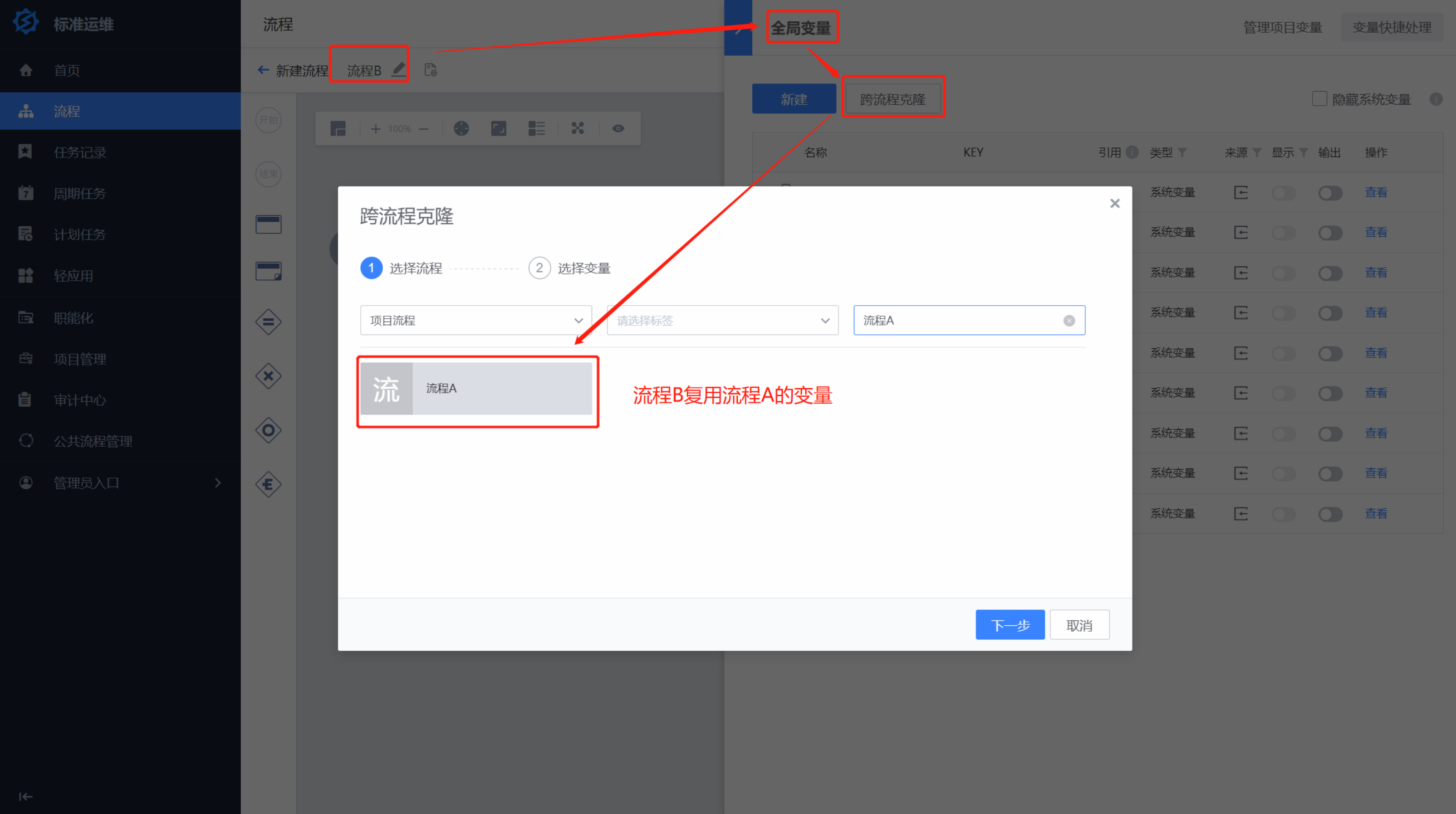The width and height of the screenshot is (1456, 814).
Task: Select the exclusive gateway X node icon
Action: click(x=268, y=376)
